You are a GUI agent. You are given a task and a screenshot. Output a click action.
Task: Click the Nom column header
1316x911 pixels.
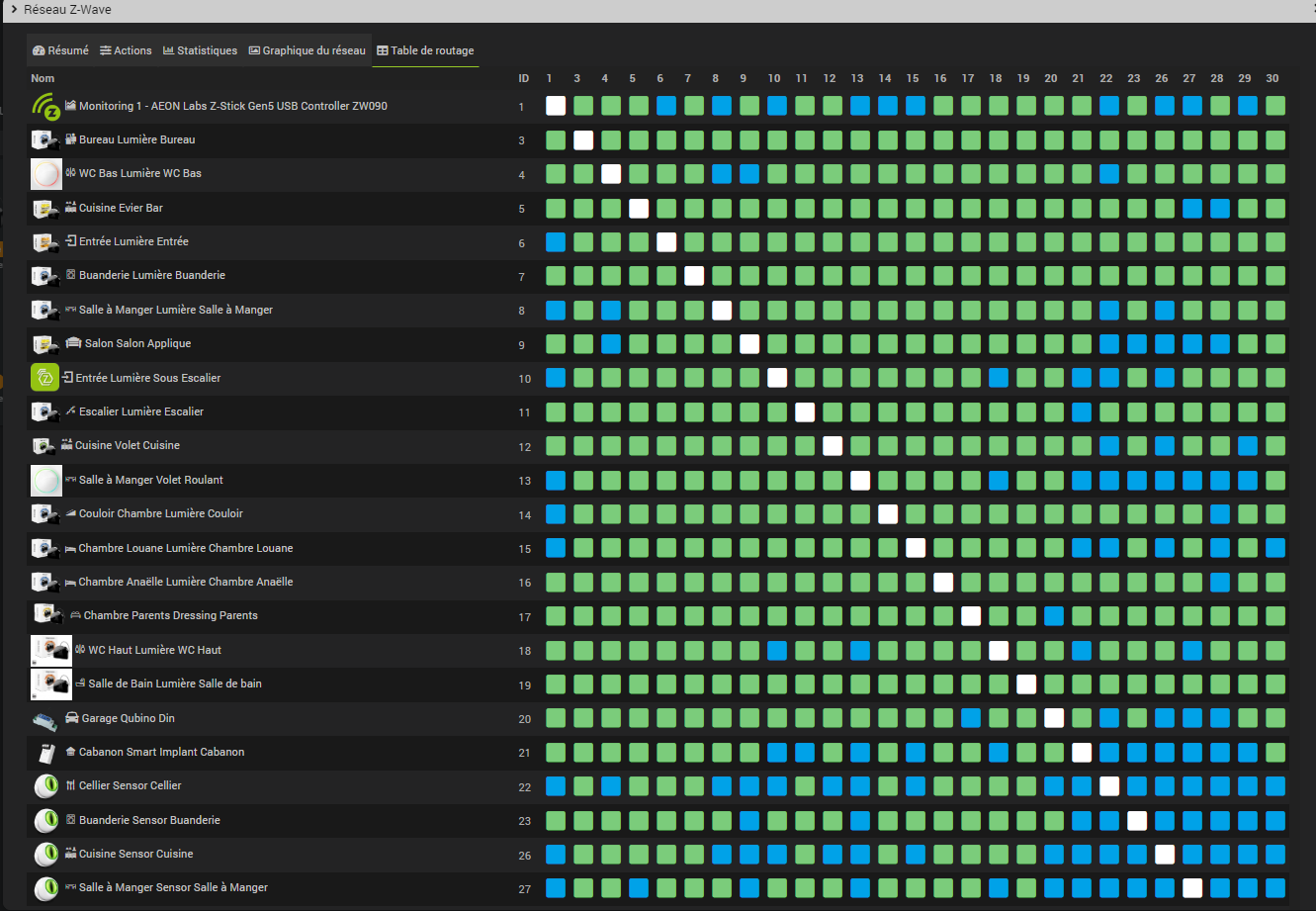point(43,78)
